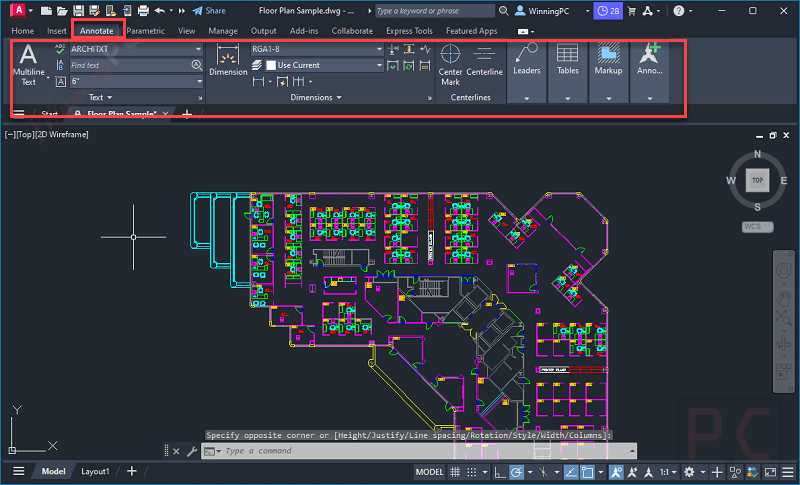The image size is (800, 485).
Task: Open the Customization menu in status bar
Action: click(x=787, y=472)
